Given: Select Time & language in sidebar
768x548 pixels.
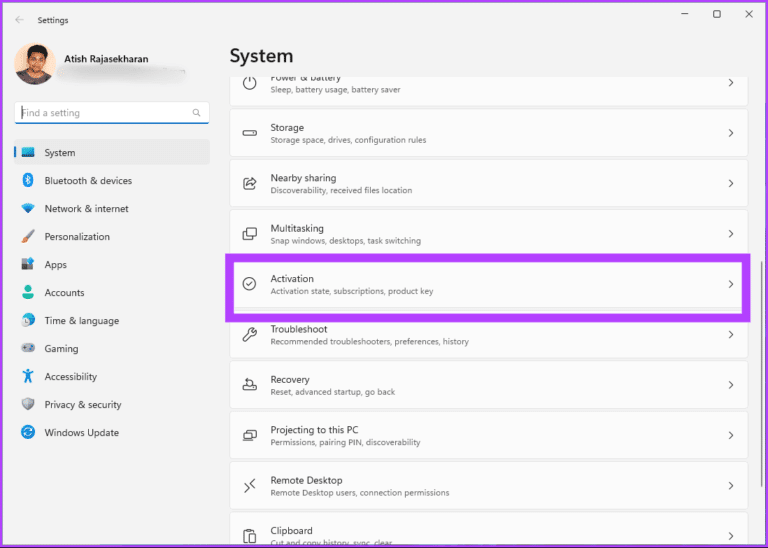Looking at the screenshot, I should 81,321.
